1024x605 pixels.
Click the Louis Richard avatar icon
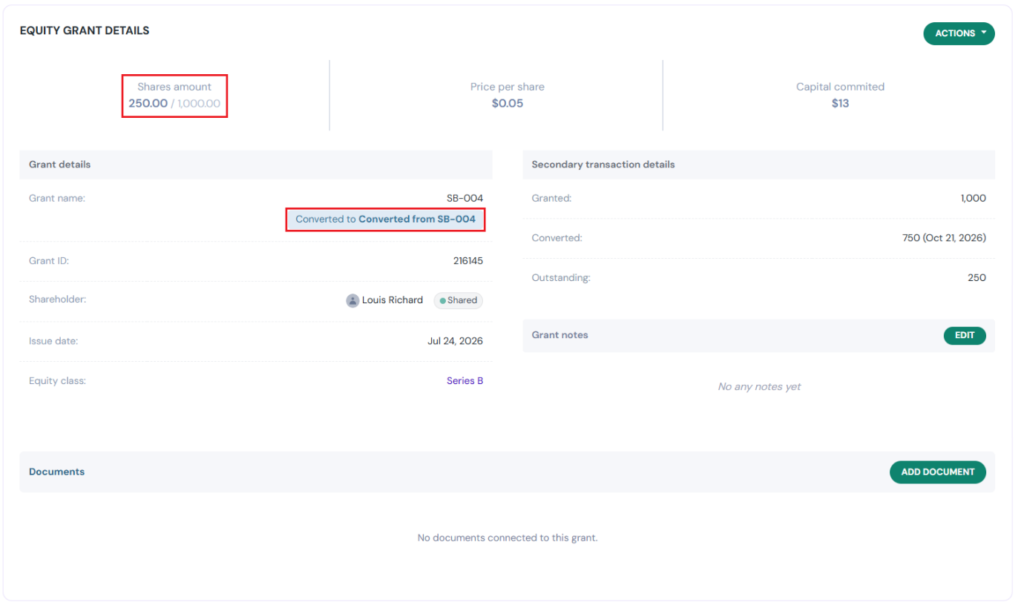(352, 301)
